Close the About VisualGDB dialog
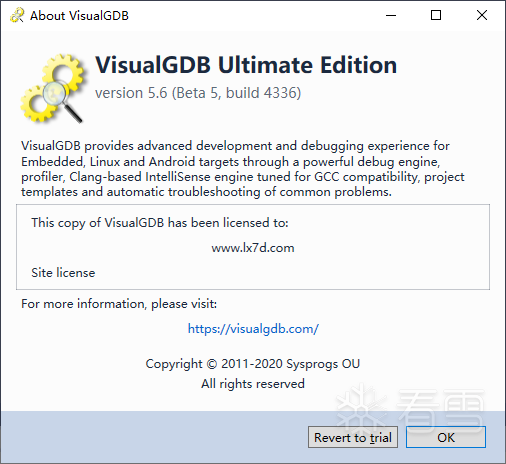The height and width of the screenshot is (464, 506). point(482,15)
